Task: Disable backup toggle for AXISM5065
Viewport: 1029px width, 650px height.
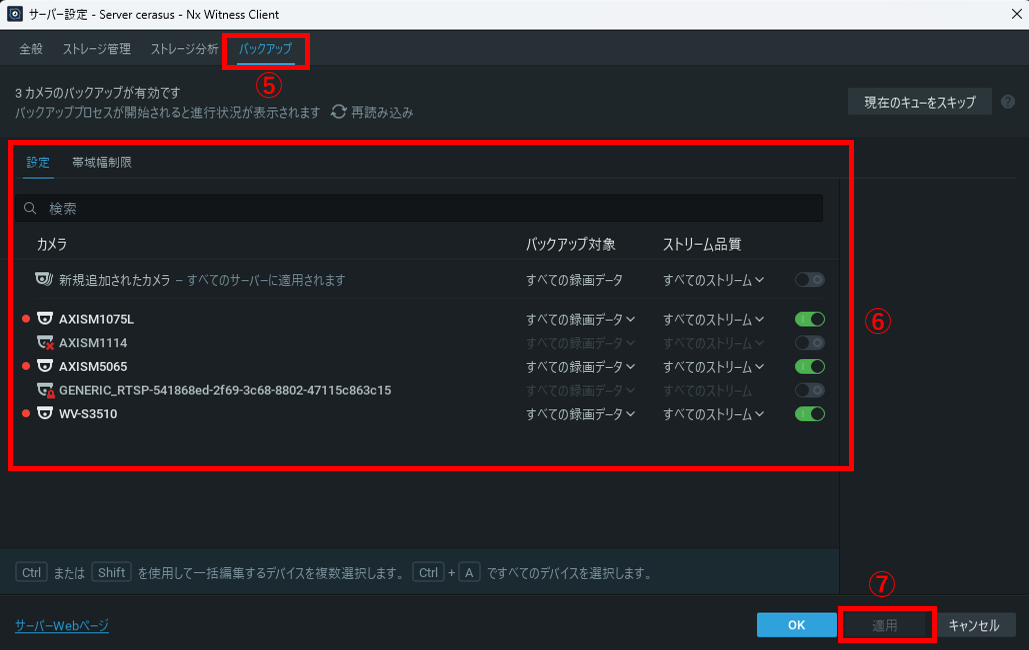Action: pyautogui.click(x=810, y=366)
